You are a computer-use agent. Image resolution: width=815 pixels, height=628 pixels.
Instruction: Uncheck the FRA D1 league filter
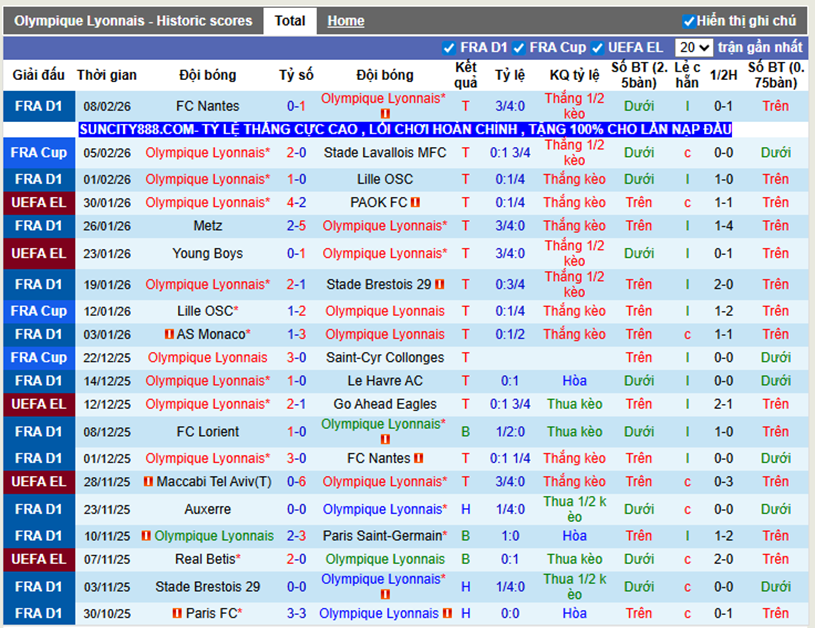click(x=449, y=48)
